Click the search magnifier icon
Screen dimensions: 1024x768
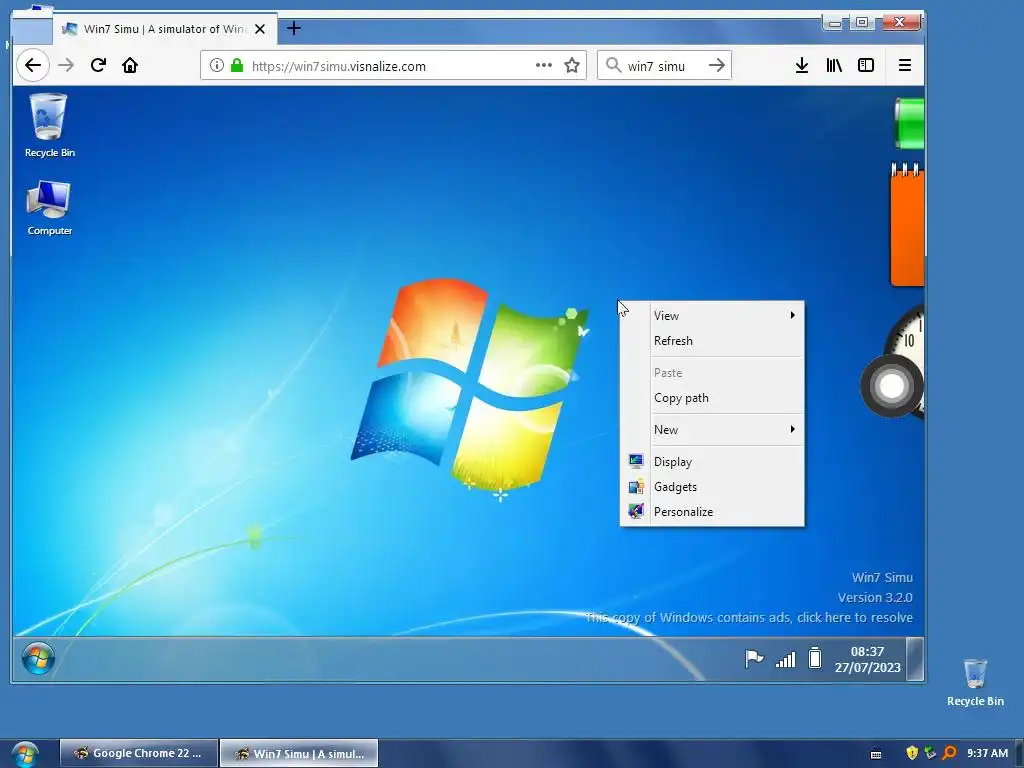point(613,65)
